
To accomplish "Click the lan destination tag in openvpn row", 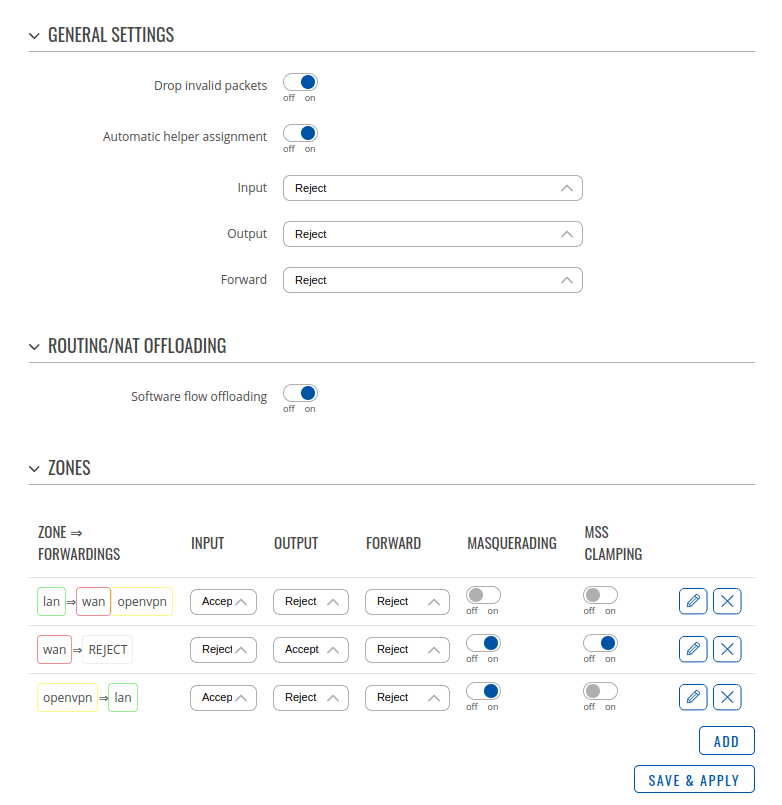I will 123,697.
